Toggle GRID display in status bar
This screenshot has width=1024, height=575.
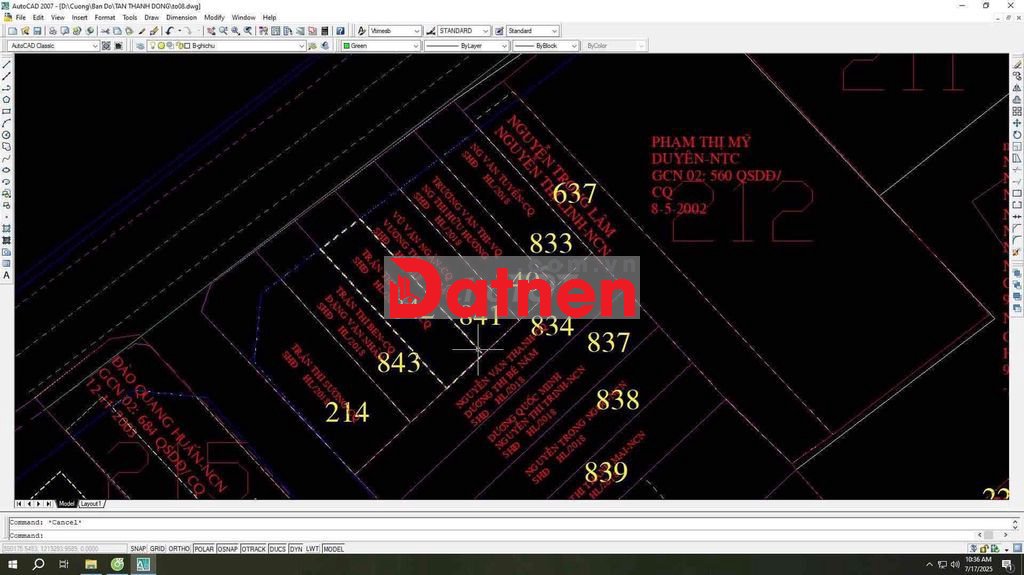157,549
